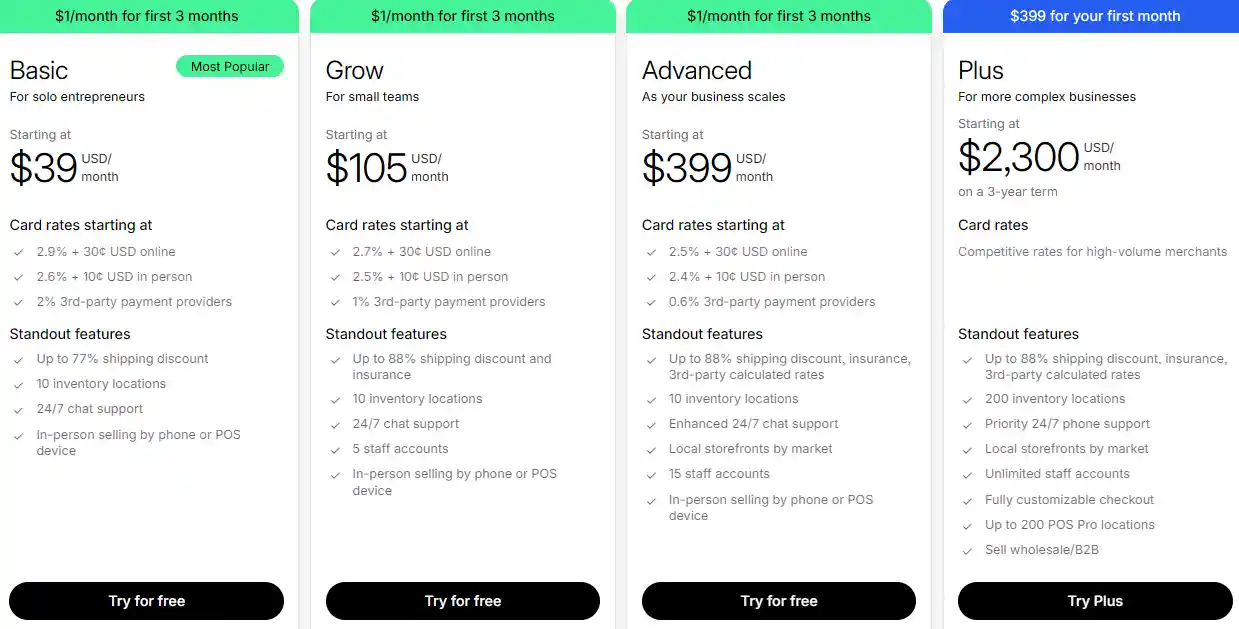Screen dimensions: 1239x629
Task: Click the checkmark next to "Unlimited staff accounts"
Action: (x=966, y=473)
